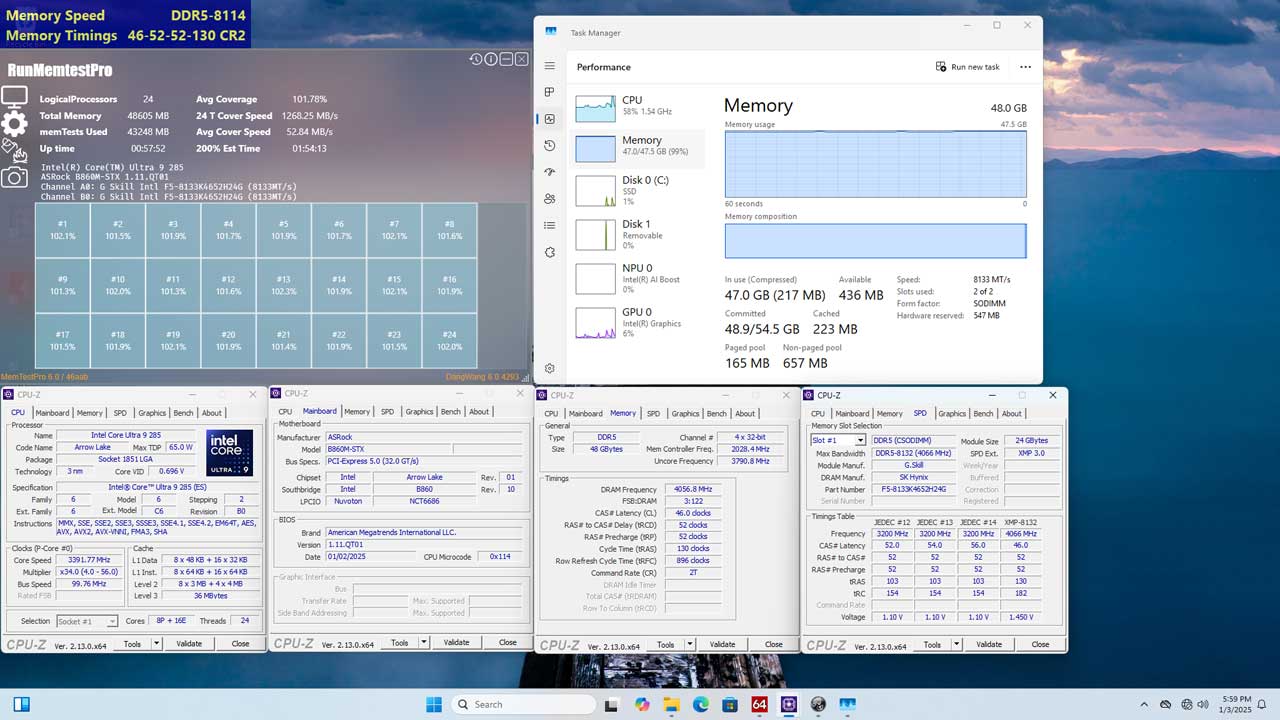Open Task Manager Settings gear icon
Screen dimensions: 1280x720
click(549, 368)
